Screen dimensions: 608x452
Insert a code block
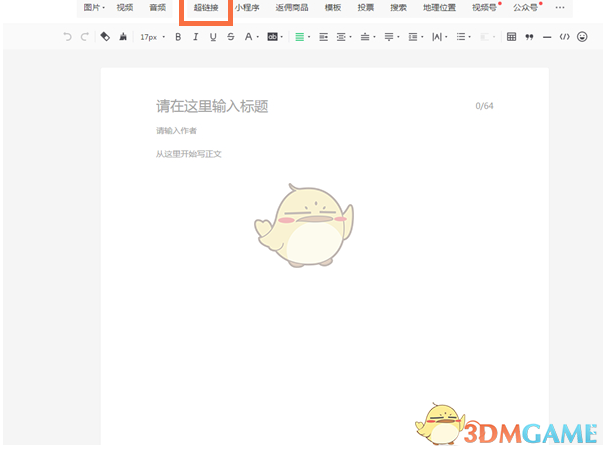(x=565, y=37)
